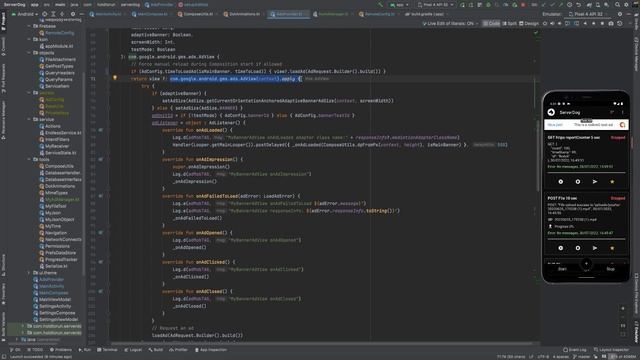Click the master git branch in status bar
Screen dimensions: 640x360
tap(580, 357)
